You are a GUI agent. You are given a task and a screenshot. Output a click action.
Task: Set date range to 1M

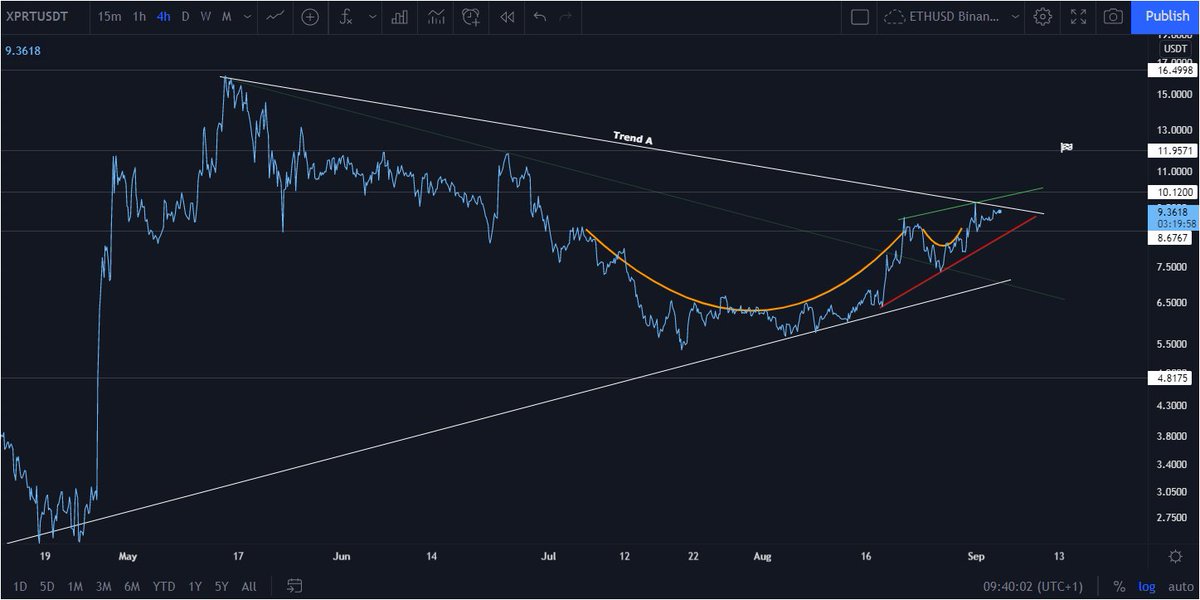(x=76, y=586)
